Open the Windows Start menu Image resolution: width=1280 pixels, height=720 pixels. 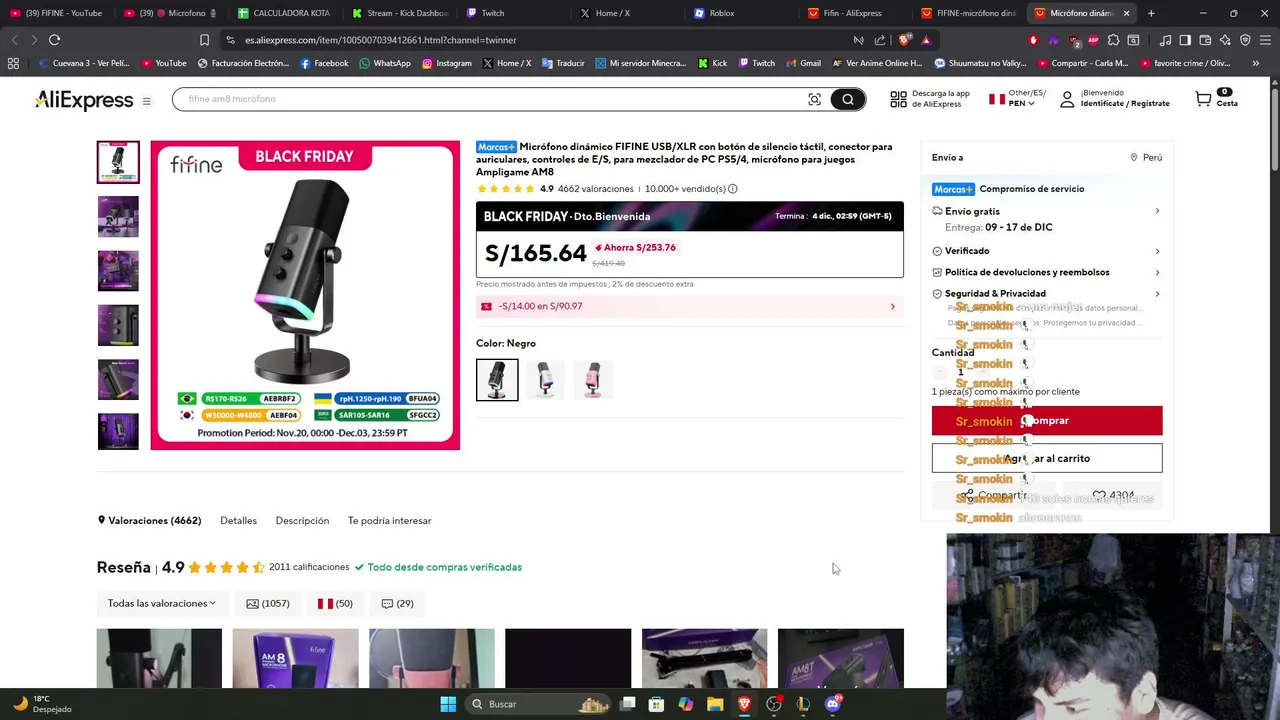448,704
